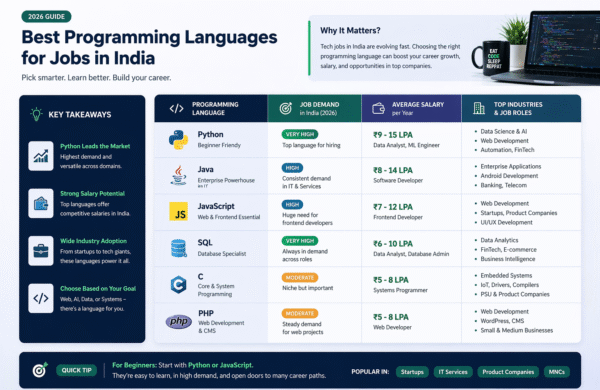Click the MODERATE badge in the PHP row
Viewport: 600px width, 390px height.
point(300,313)
